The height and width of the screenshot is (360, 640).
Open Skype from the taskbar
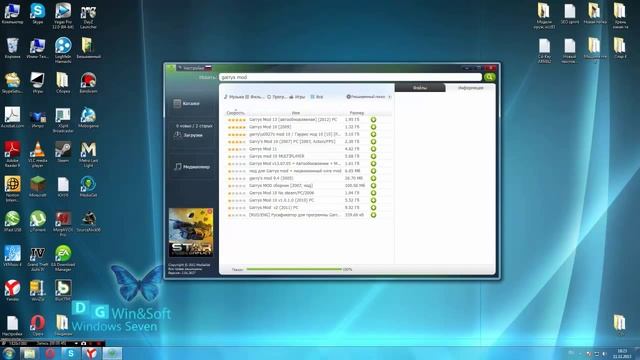71,353
